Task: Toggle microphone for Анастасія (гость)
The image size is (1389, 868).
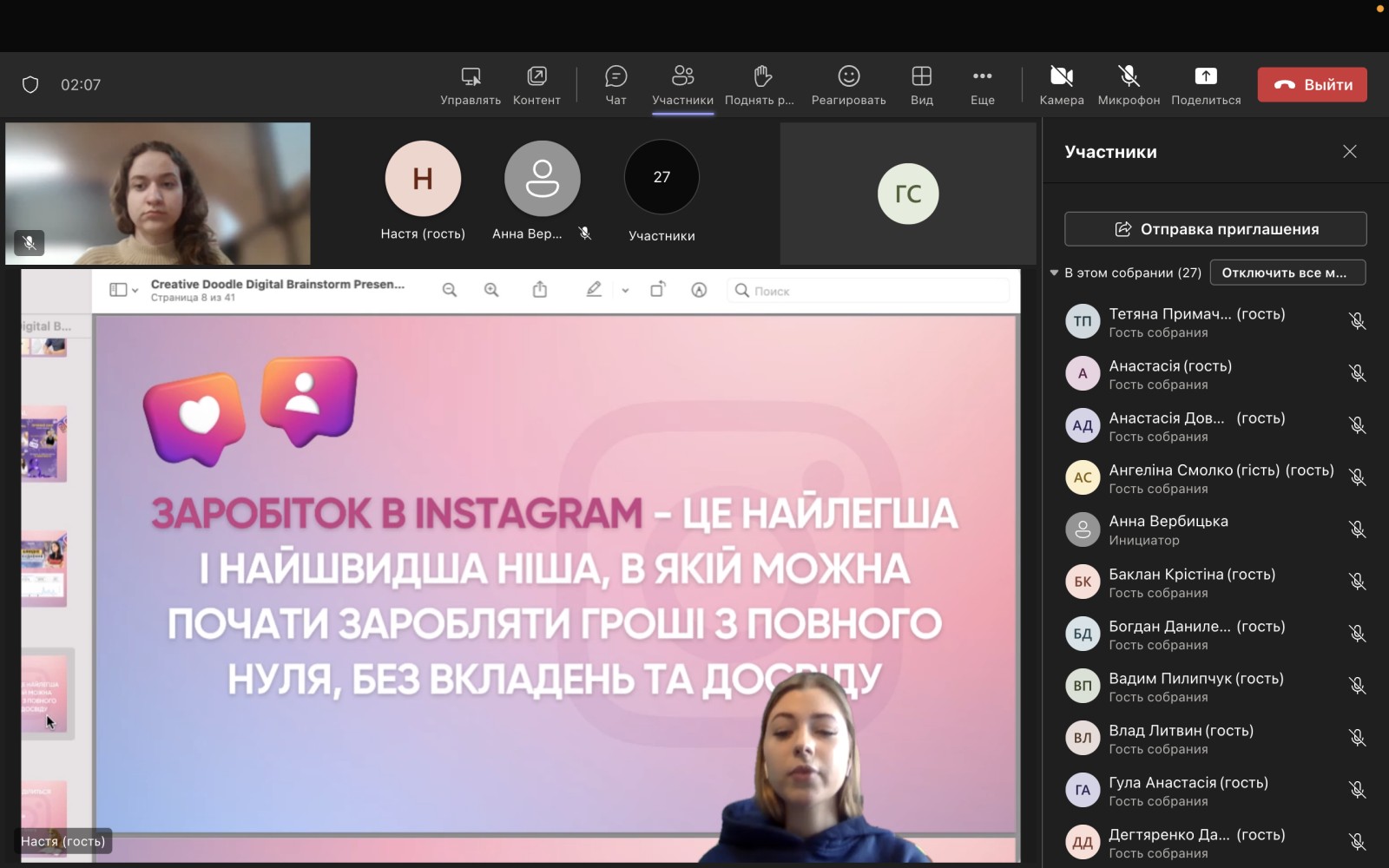Action: [x=1358, y=373]
